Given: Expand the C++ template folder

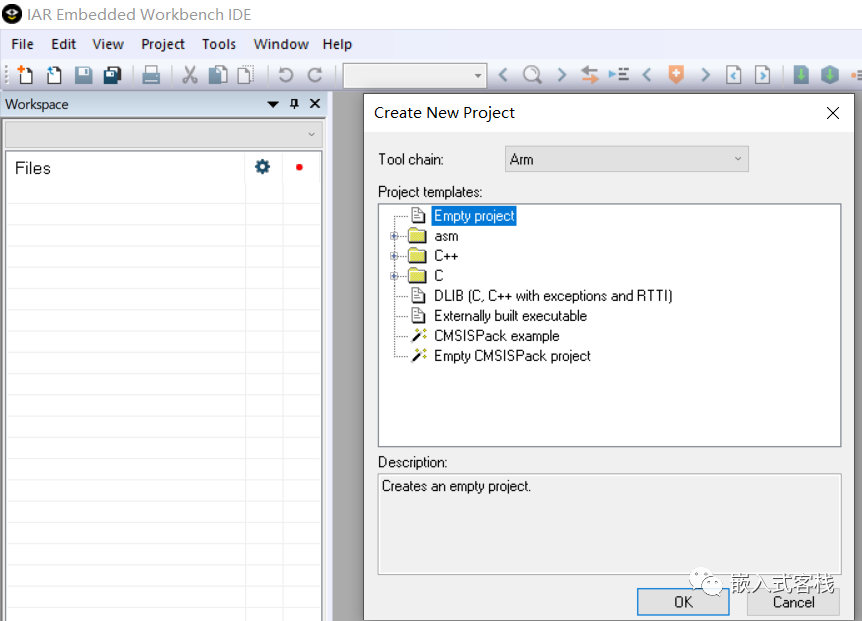Looking at the screenshot, I should pyautogui.click(x=394, y=256).
